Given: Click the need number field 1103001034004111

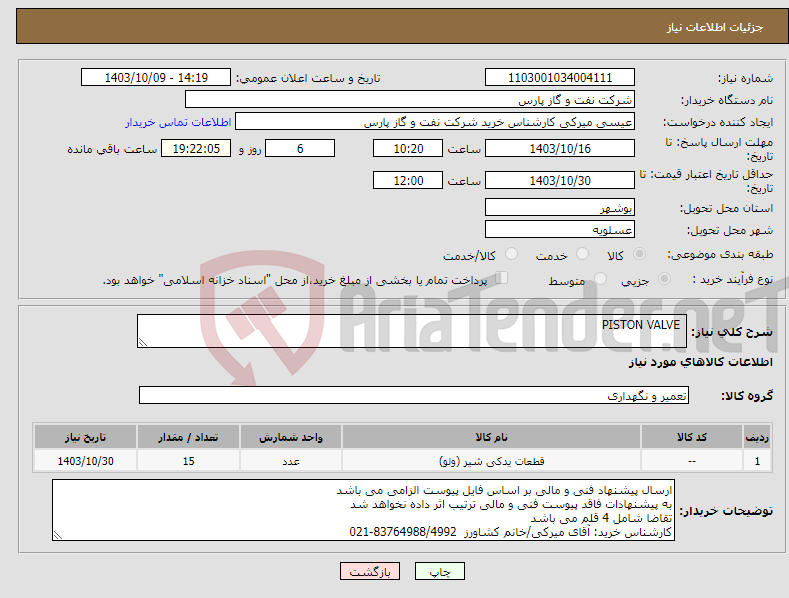Looking at the screenshot, I should 560,78.
